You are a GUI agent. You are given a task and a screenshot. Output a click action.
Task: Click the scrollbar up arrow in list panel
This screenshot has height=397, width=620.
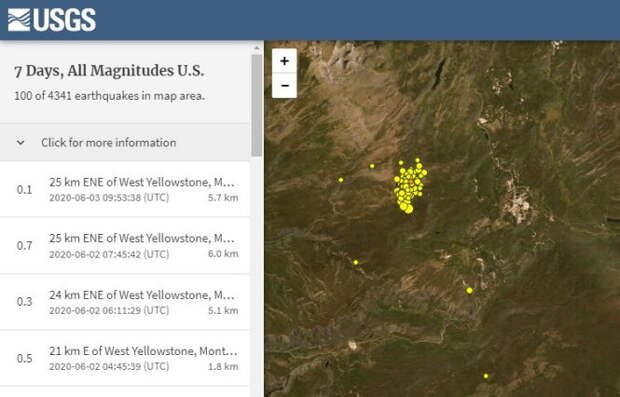(257, 48)
